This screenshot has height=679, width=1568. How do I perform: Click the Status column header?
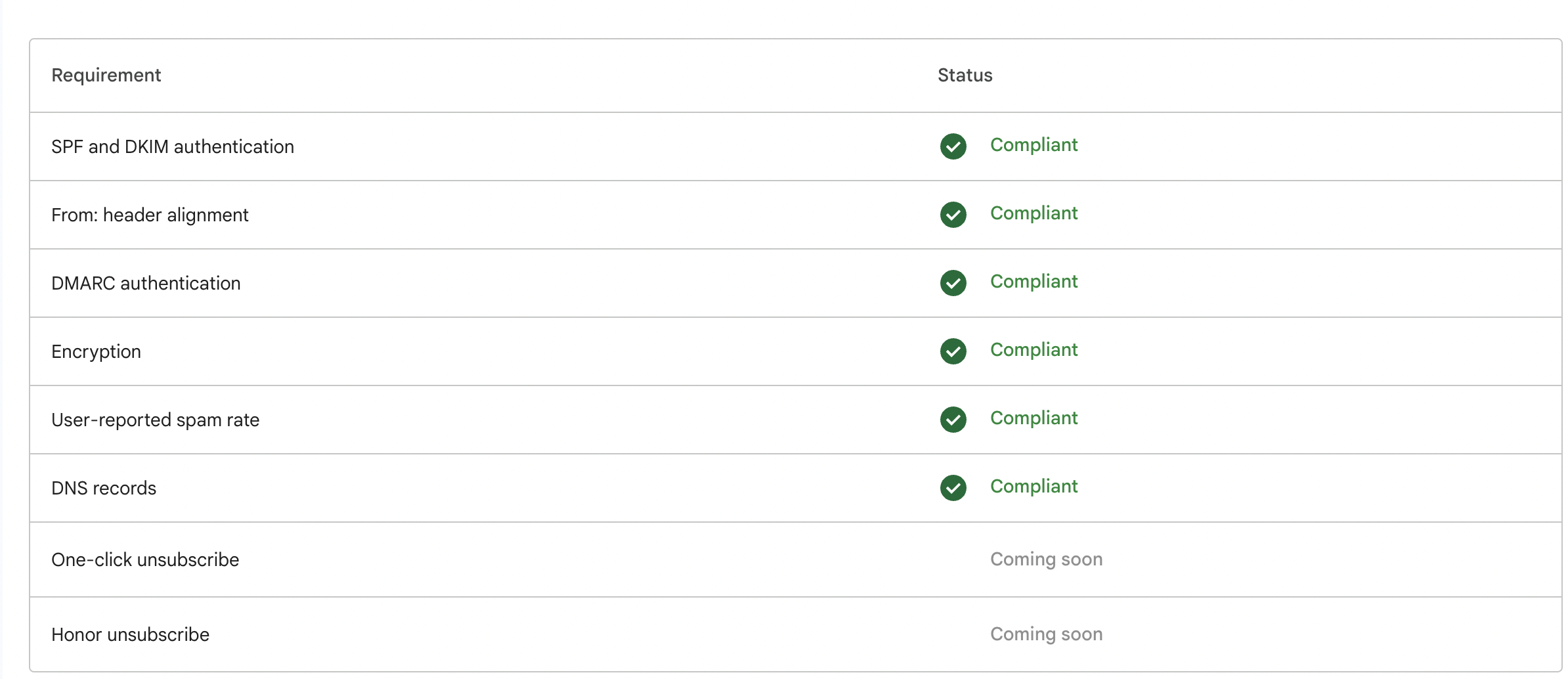(x=965, y=76)
